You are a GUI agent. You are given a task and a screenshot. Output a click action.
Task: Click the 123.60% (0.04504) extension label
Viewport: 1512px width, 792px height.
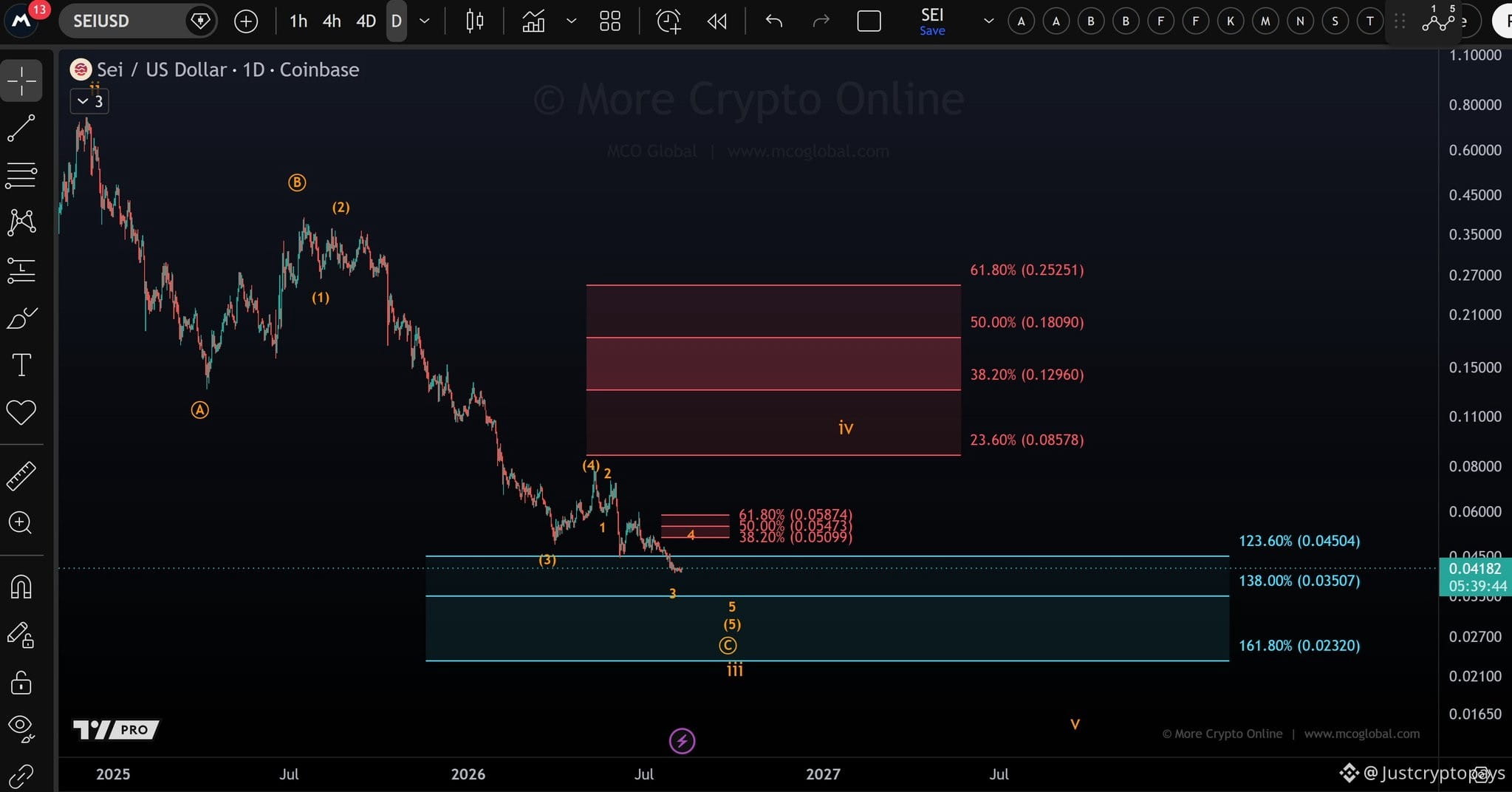pyautogui.click(x=1299, y=541)
